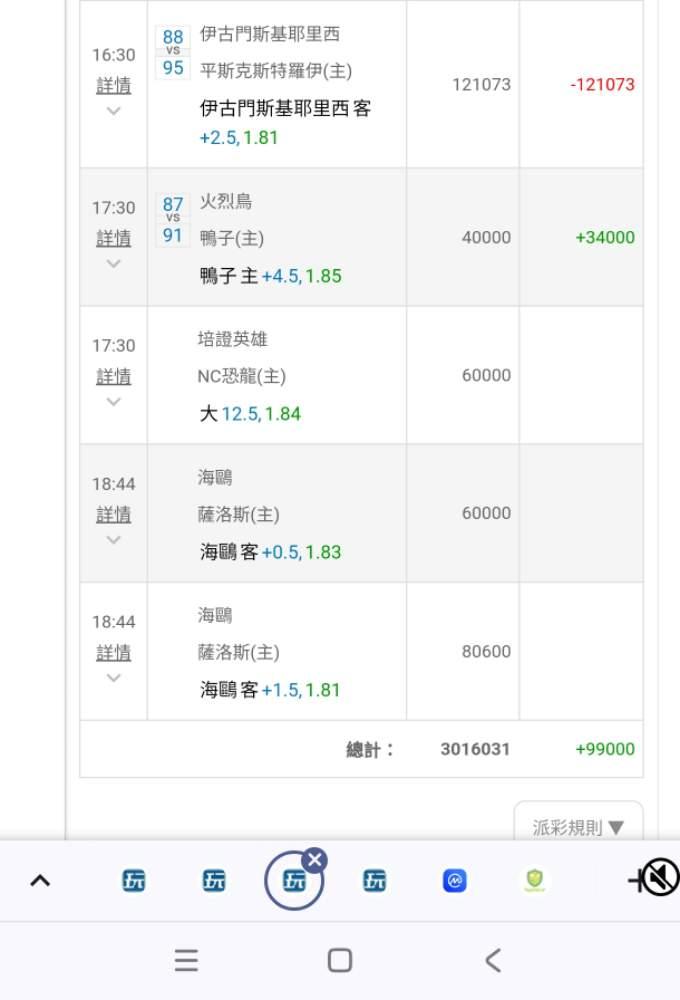680x1000 pixels.
Task: Expand the 派彩規則 dropdown
Action: [578, 827]
